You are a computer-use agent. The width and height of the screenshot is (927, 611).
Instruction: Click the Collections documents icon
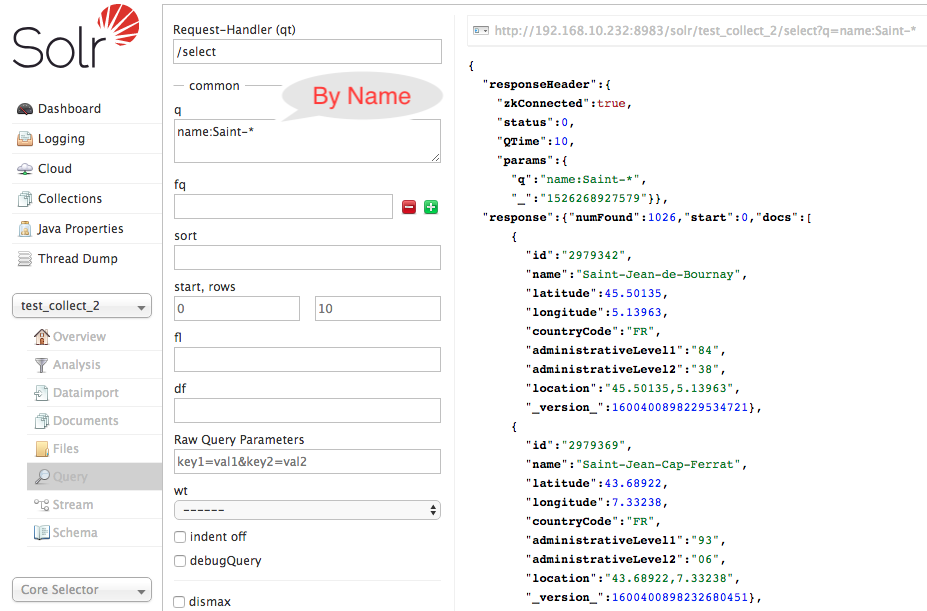[x=25, y=199]
